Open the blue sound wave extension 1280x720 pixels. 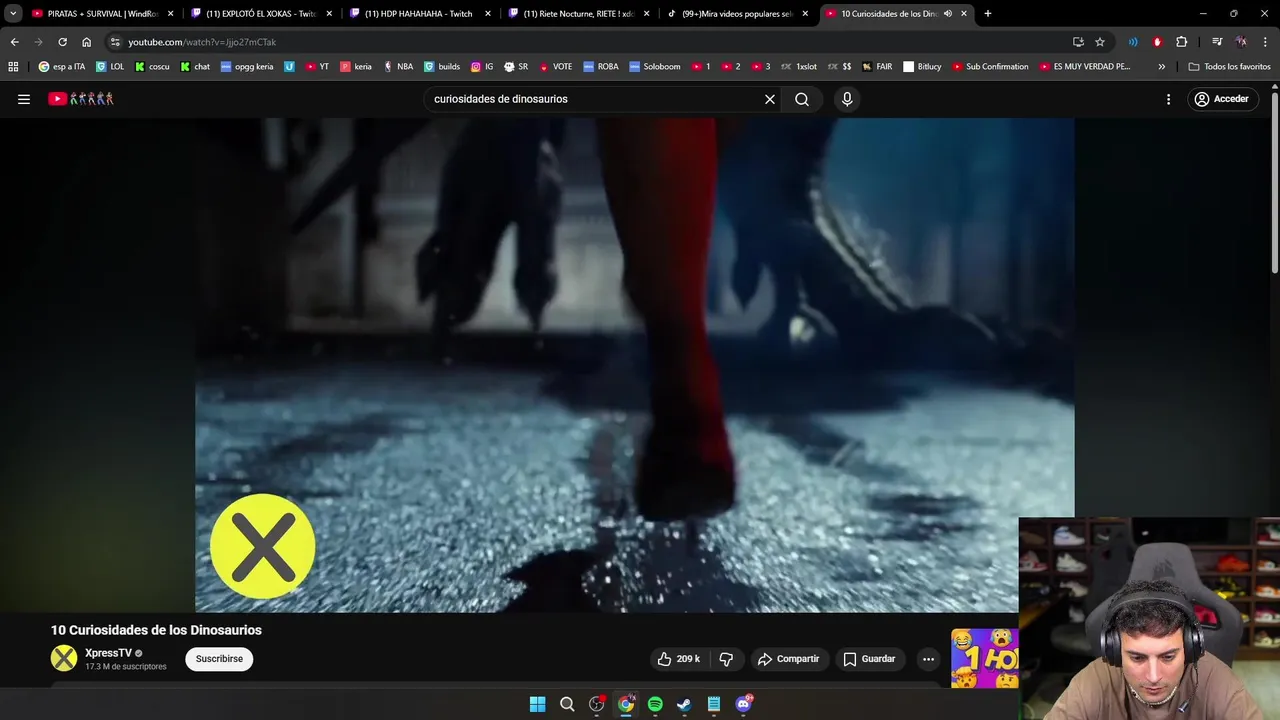[1133, 42]
